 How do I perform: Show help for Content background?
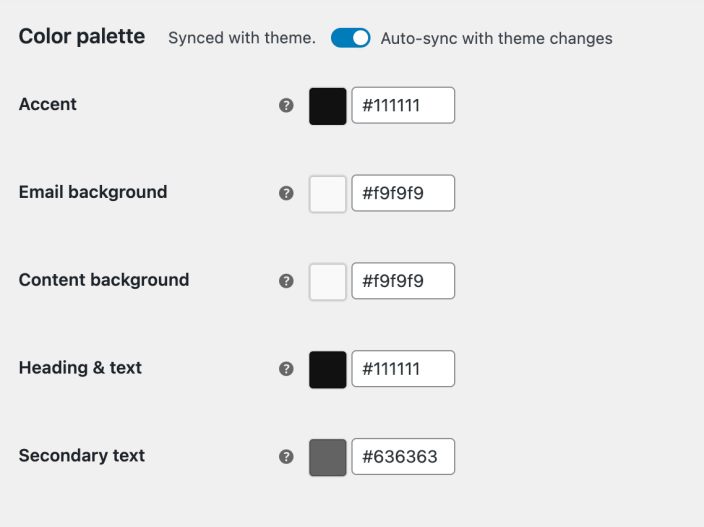pyautogui.click(x=286, y=281)
